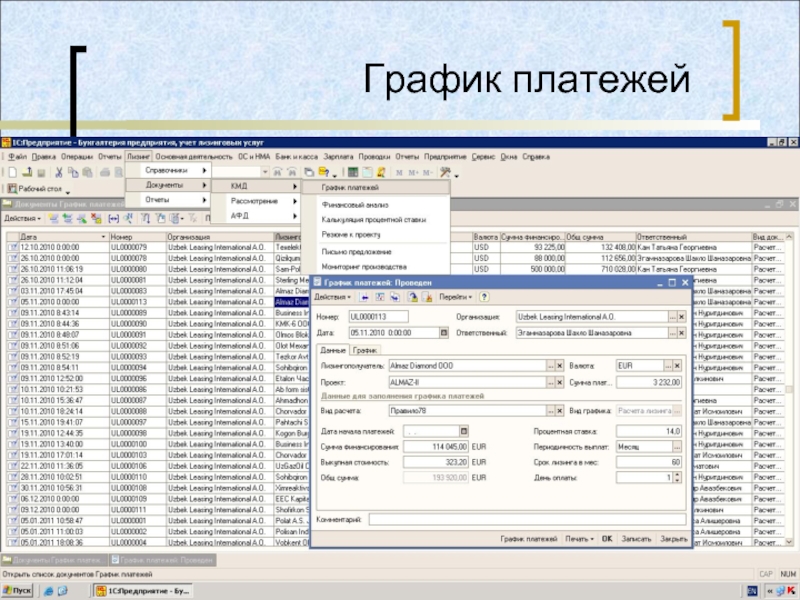Click the OK button in dialog
This screenshot has width=800, height=600.
point(607,539)
